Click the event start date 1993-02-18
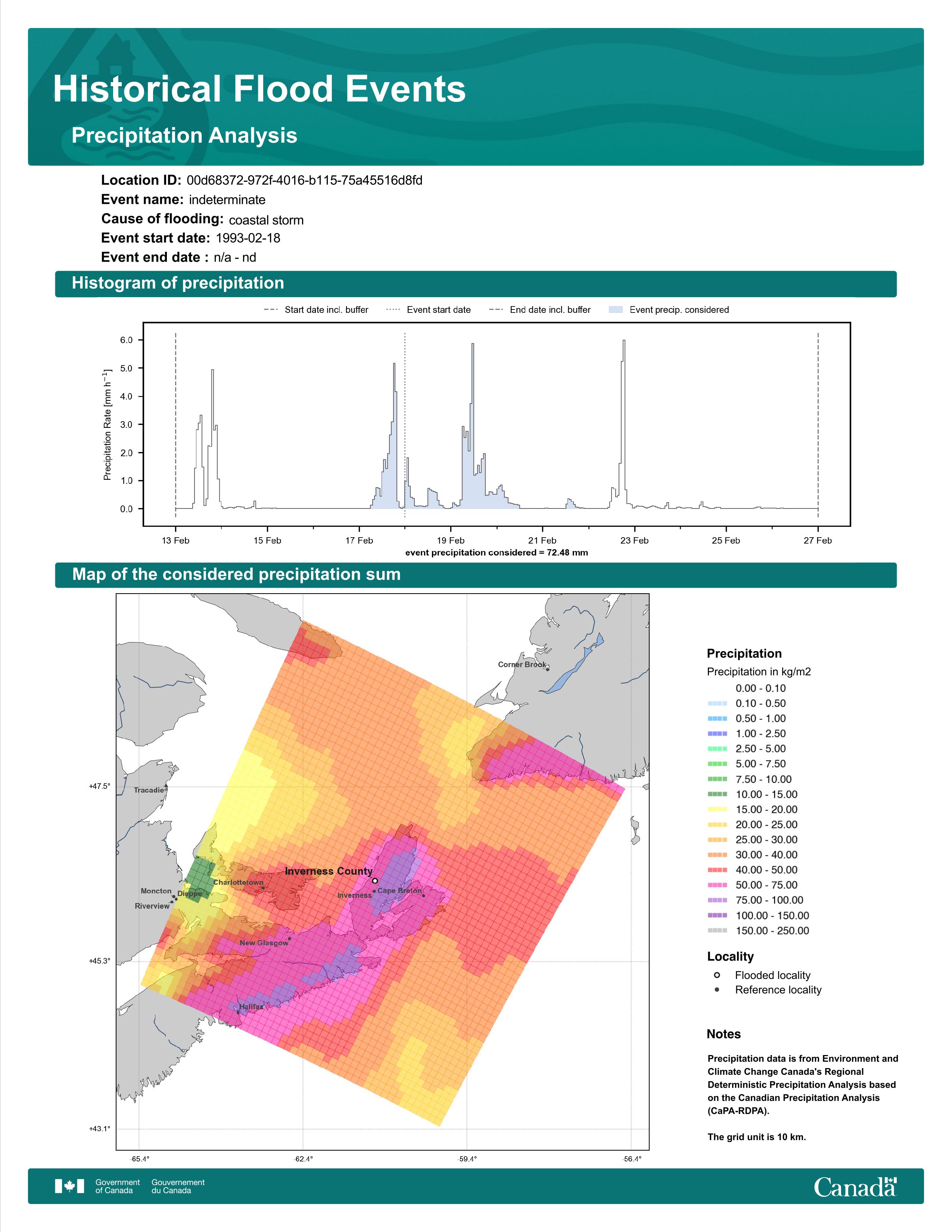Screen dimensions: 952x1232 (x=248, y=238)
